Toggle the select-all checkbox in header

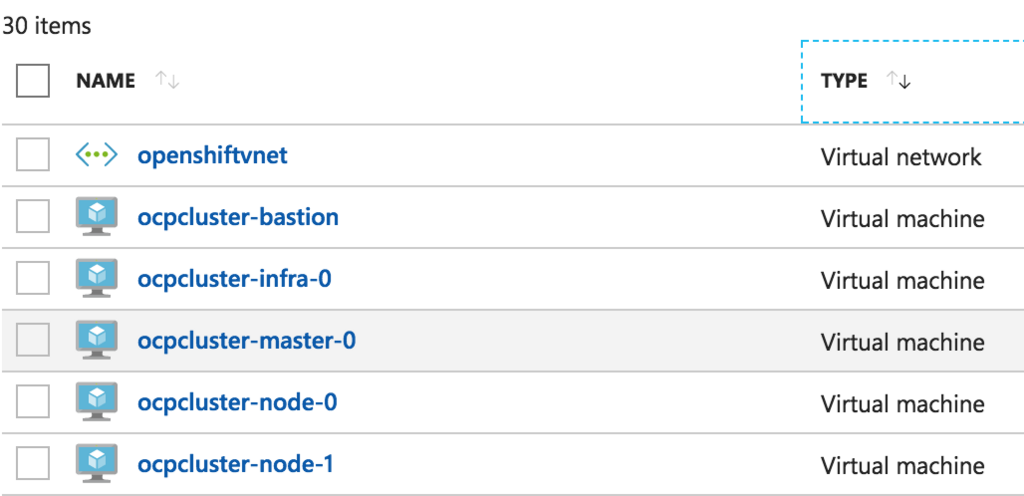(x=33, y=81)
